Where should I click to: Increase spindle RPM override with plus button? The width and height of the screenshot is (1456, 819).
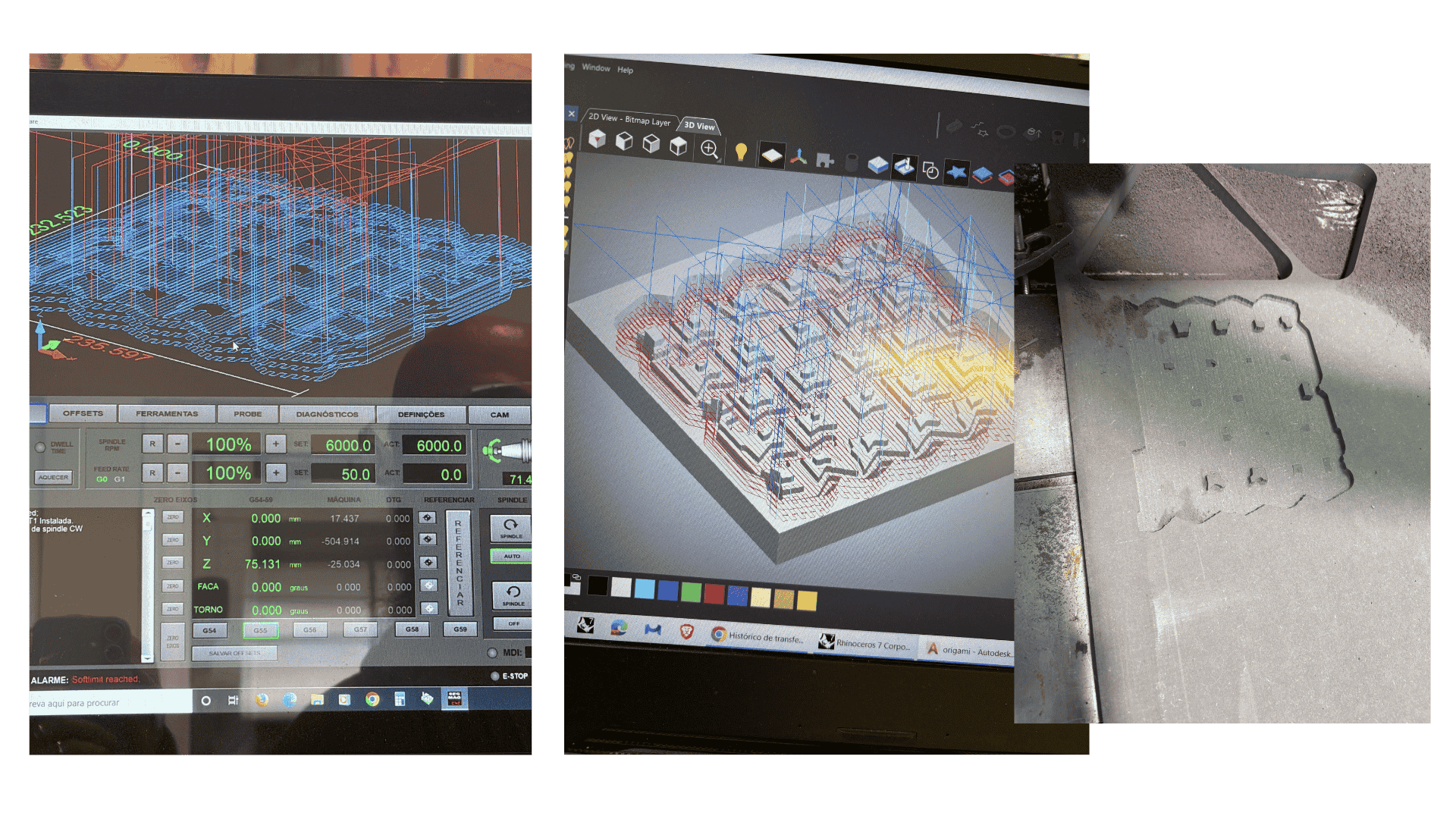tap(275, 444)
